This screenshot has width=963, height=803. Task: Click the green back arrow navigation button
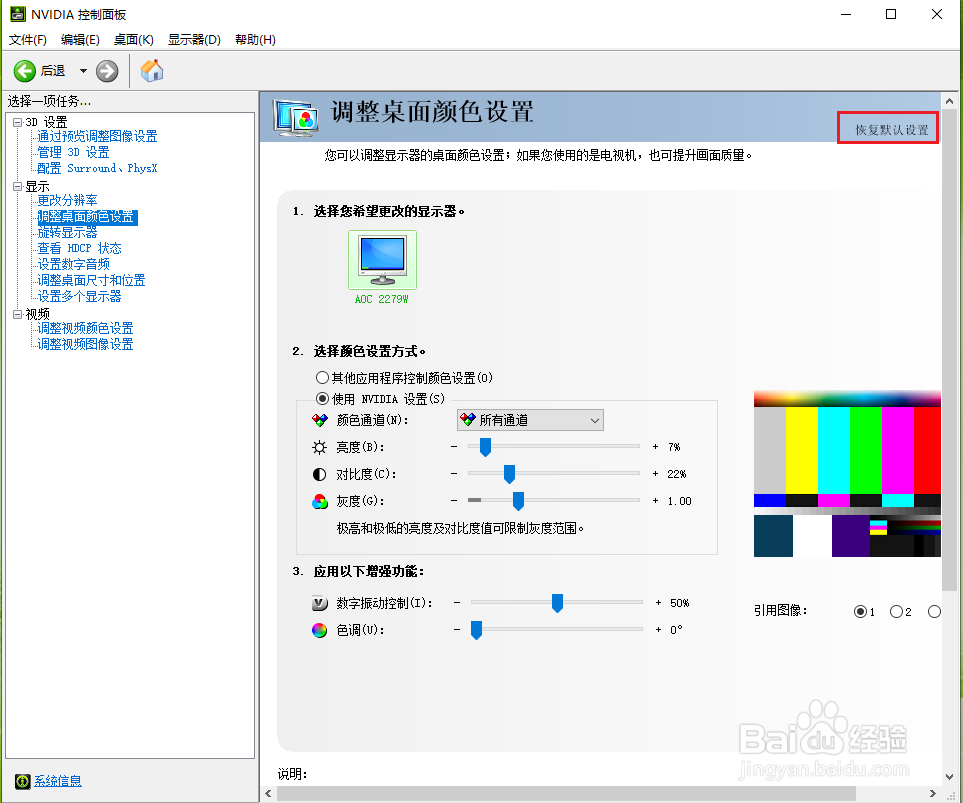pyautogui.click(x=25, y=70)
